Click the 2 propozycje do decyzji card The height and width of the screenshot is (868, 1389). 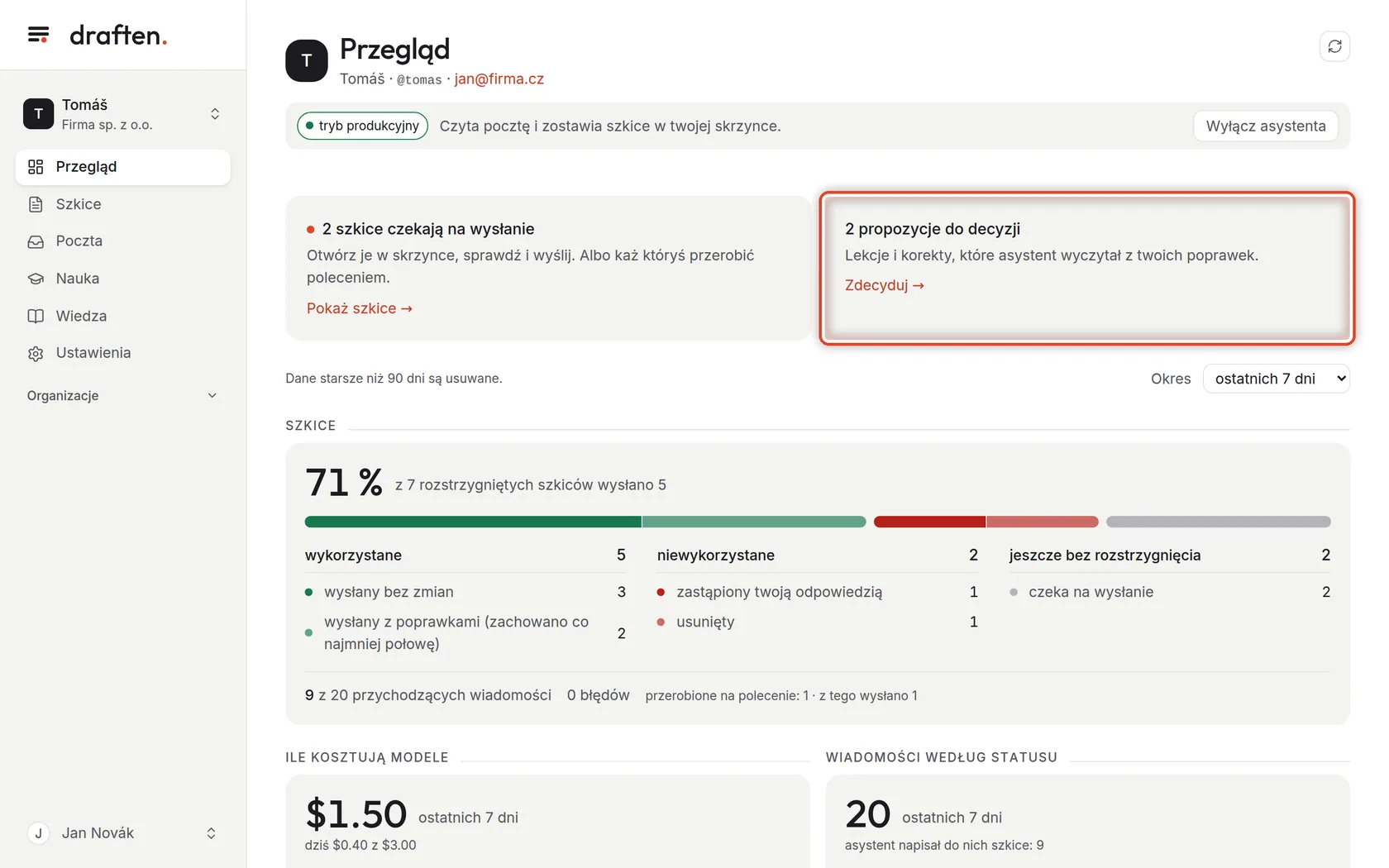click(1087, 268)
